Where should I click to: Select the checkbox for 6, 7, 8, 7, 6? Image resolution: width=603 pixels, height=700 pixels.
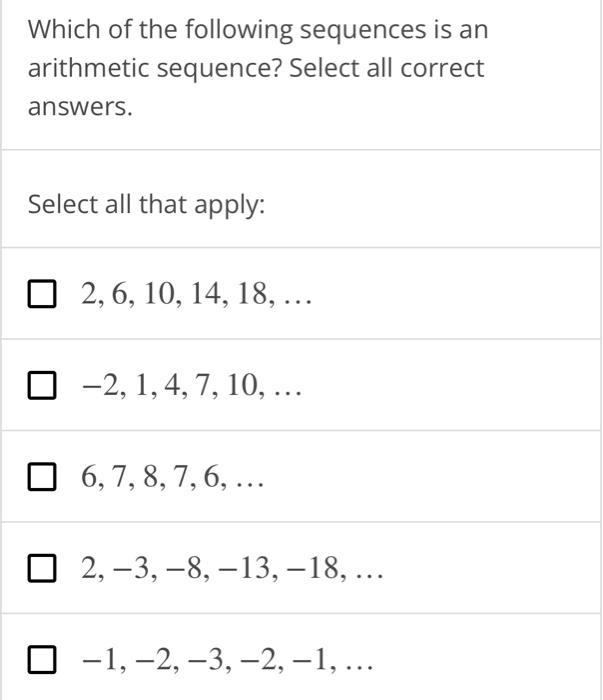[42, 476]
